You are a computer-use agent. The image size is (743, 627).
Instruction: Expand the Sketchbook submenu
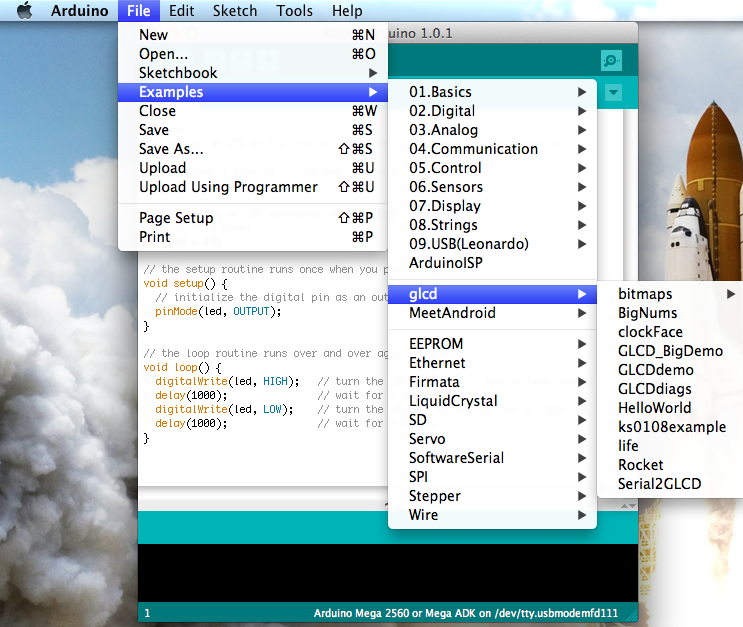[x=253, y=73]
